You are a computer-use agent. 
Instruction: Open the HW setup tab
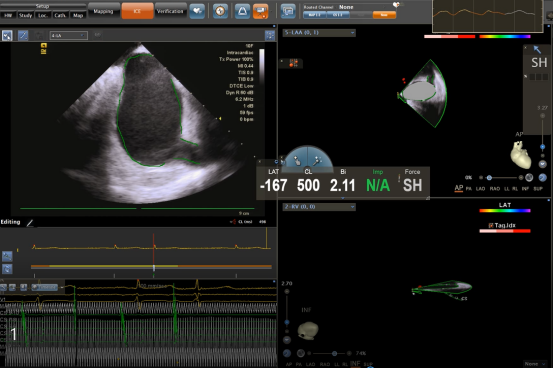point(7,16)
